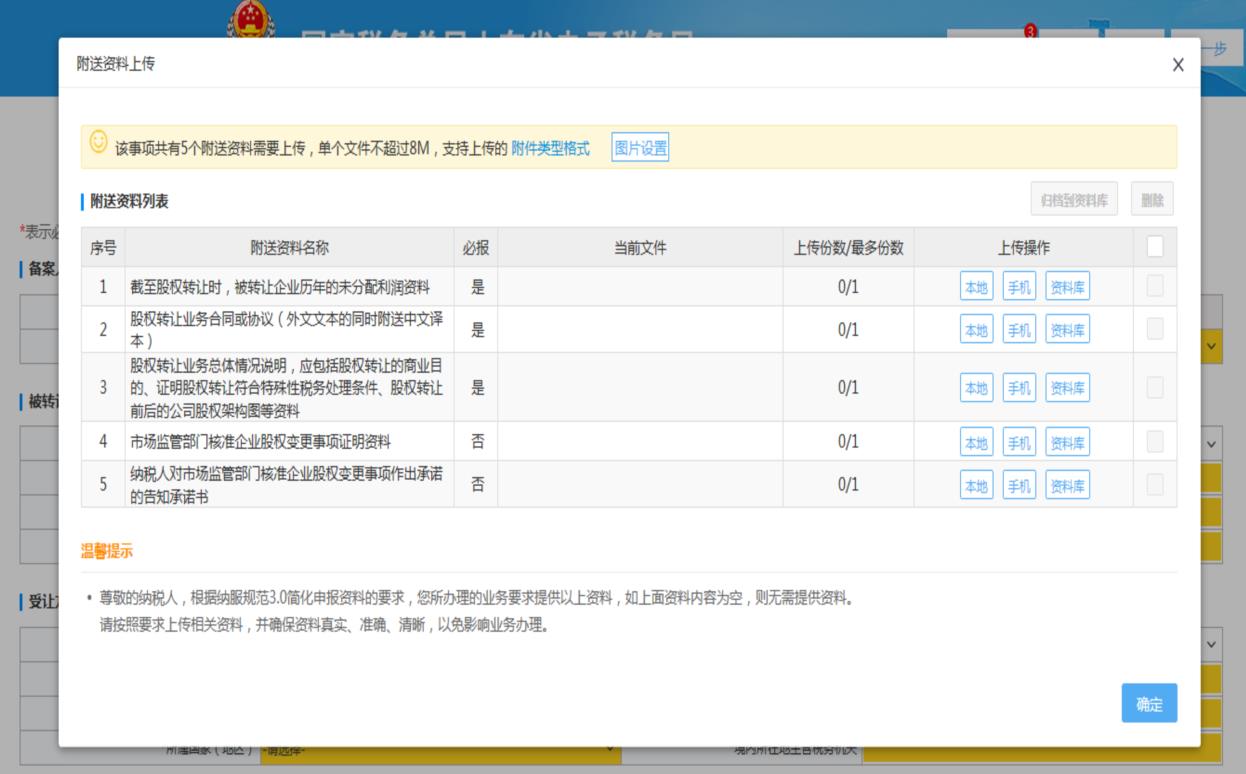The image size is (1246, 774).
Task: Click 本地 upload for row 1
Action: [976, 288]
